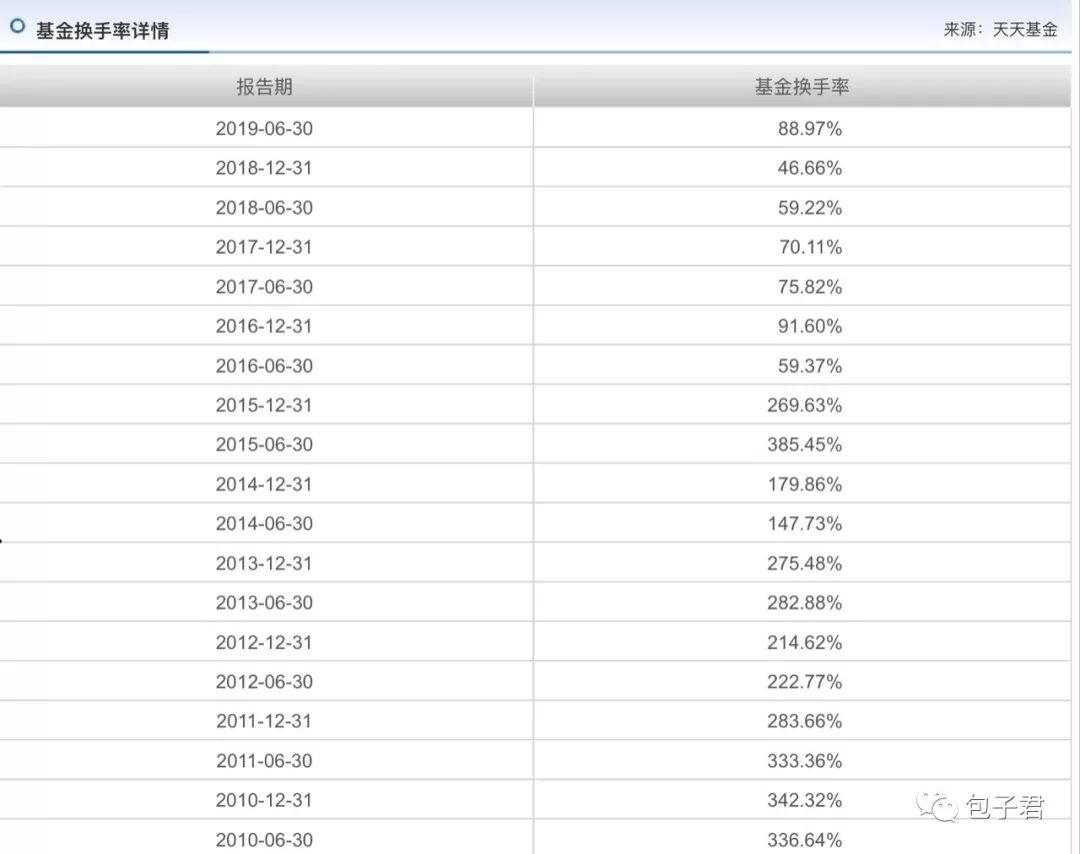
Task: Click the 283.66% turnover rate cell
Action: pyautogui.click(x=810, y=721)
